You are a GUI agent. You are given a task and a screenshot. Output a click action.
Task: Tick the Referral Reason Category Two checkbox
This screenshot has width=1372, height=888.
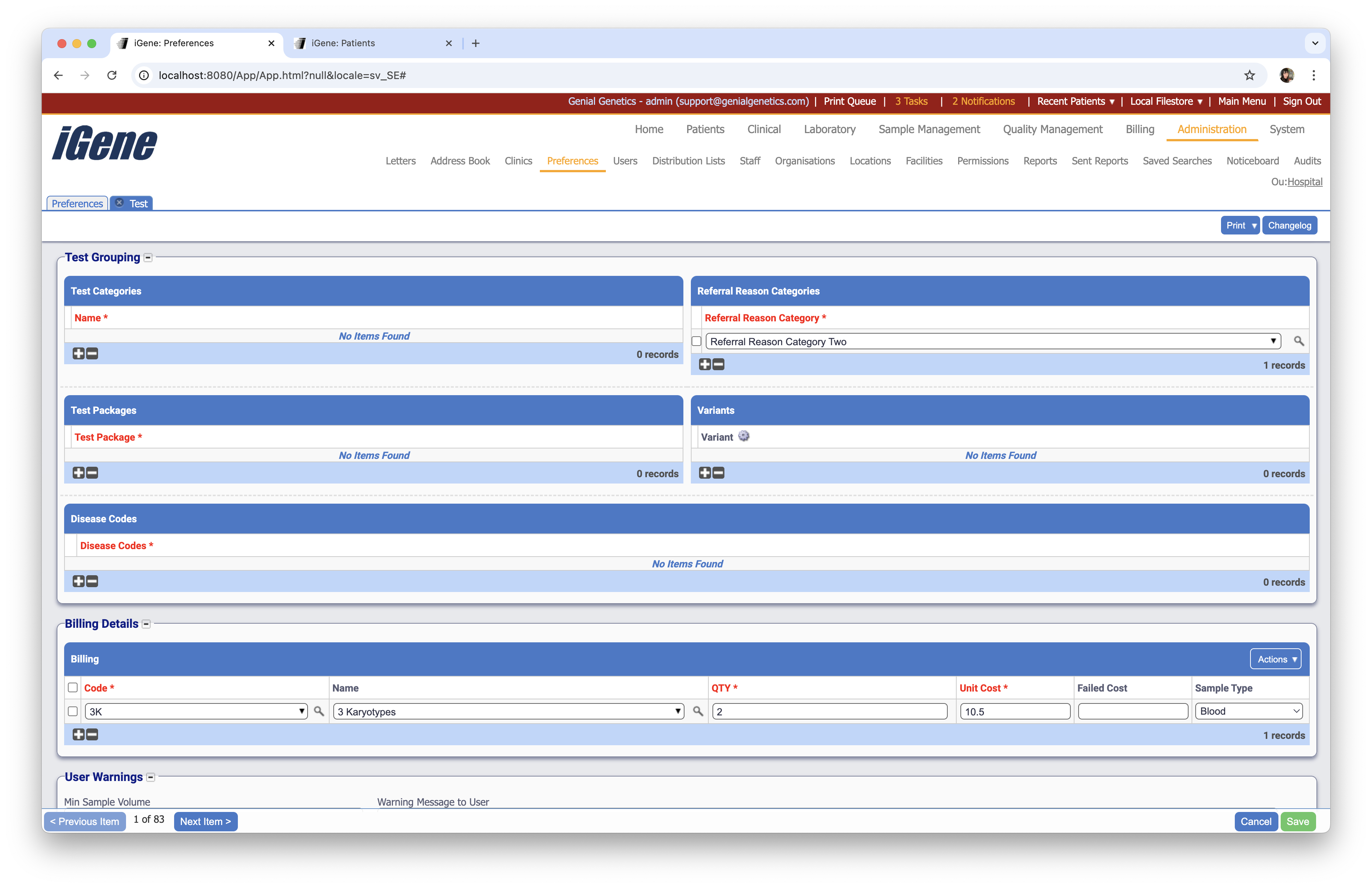click(x=696, y=341)
